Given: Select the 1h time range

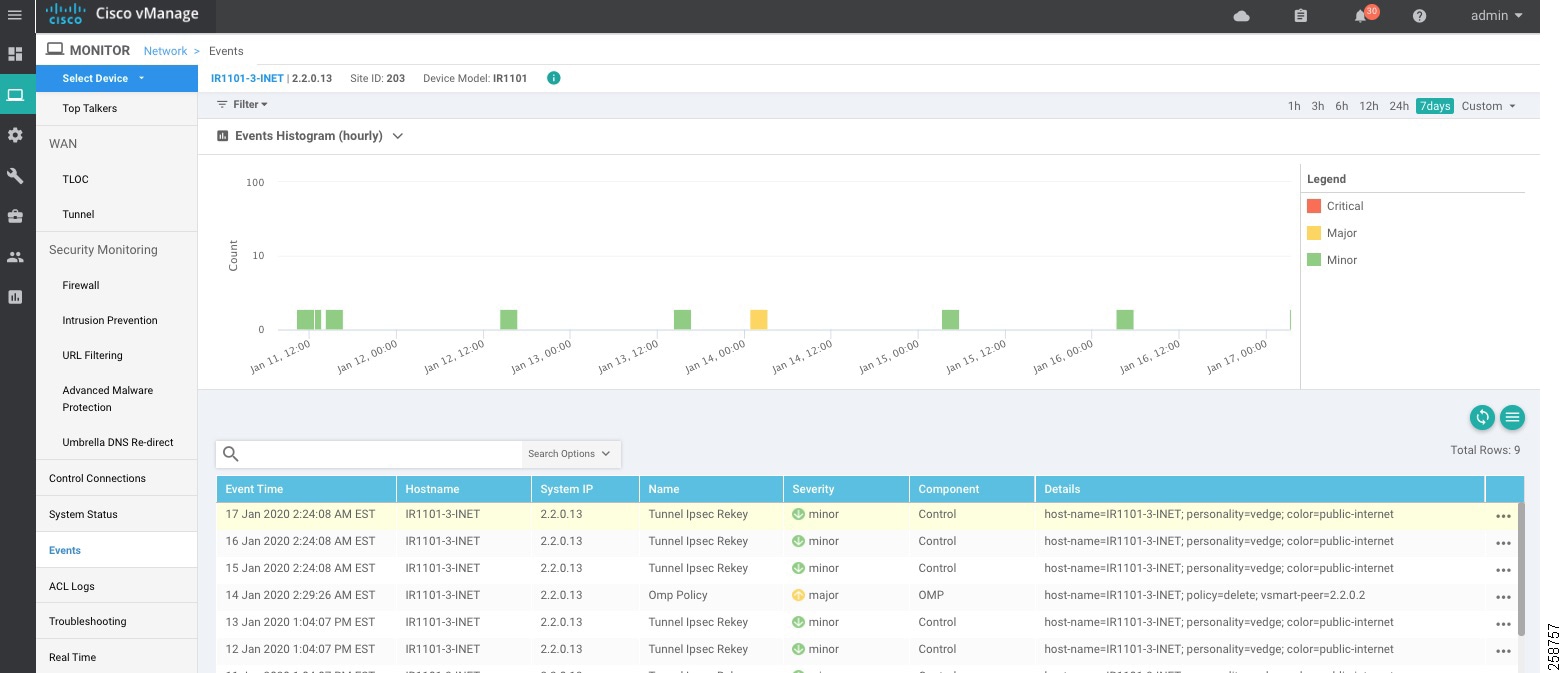Looking at the screenshot, I should point(1294,106).
